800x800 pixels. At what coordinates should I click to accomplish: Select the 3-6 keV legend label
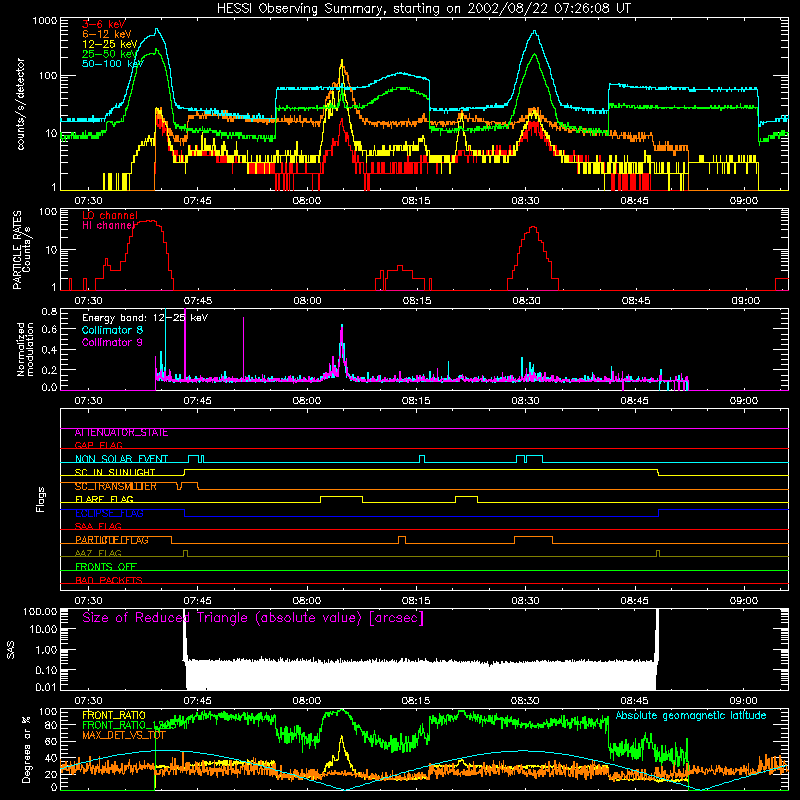point(104,24)
